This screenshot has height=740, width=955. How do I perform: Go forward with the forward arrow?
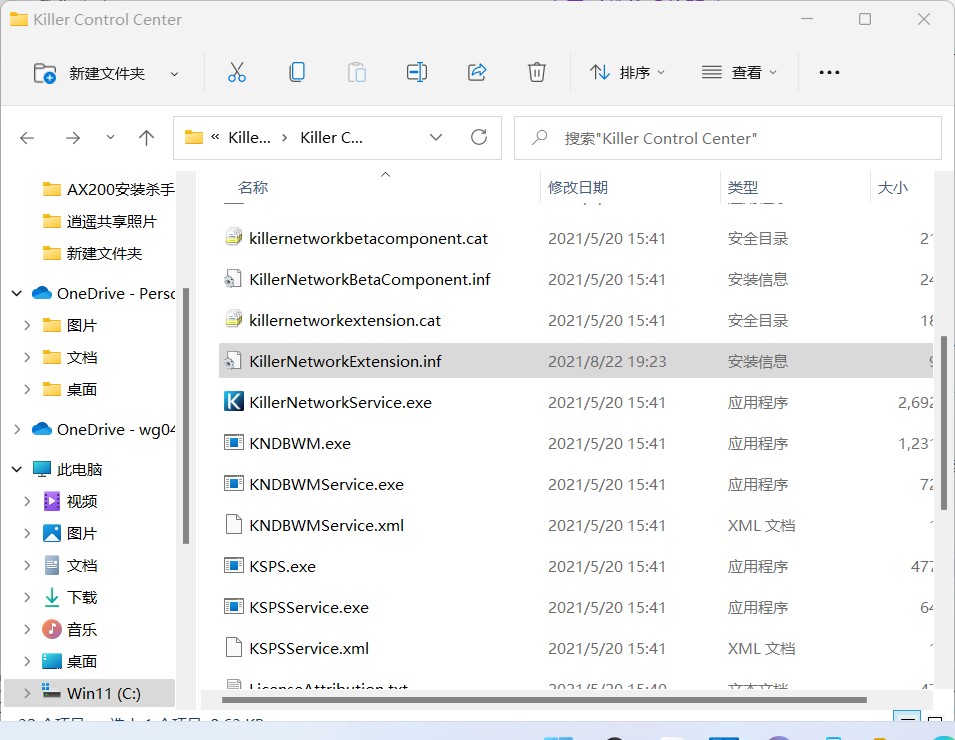72,138
